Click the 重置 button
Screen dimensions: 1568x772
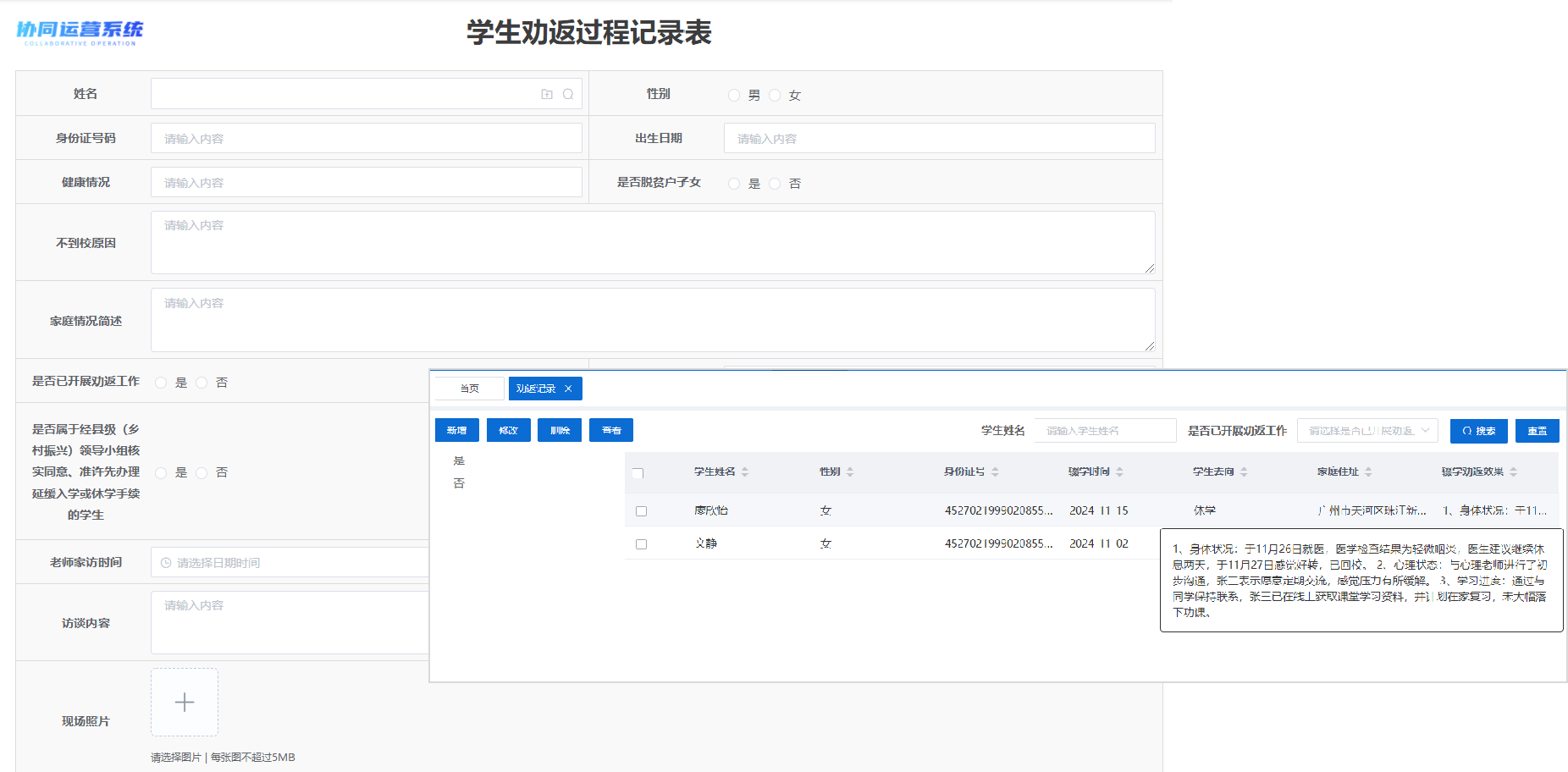click(1537, 431)
